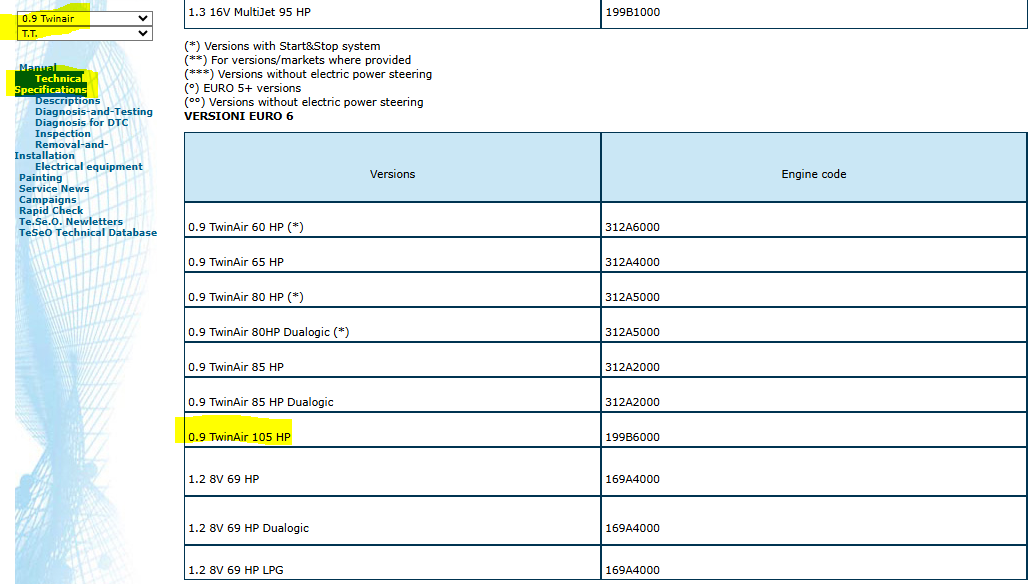Image resolution: width=1028 pixels, height=584 pixels.
Task: Select Technical Specifications in the sidebar
Action: pyautogui.click(x=52, y=84)
